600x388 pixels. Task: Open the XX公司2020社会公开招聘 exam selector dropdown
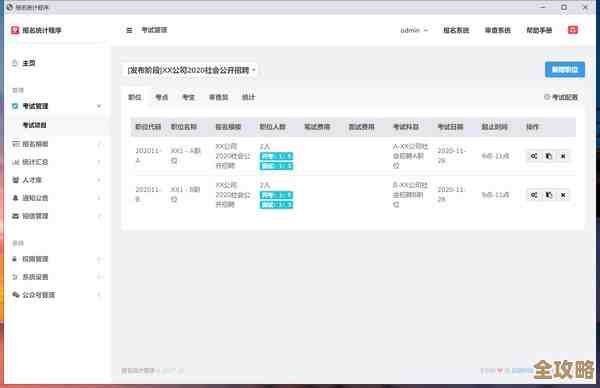coord(191,70)
